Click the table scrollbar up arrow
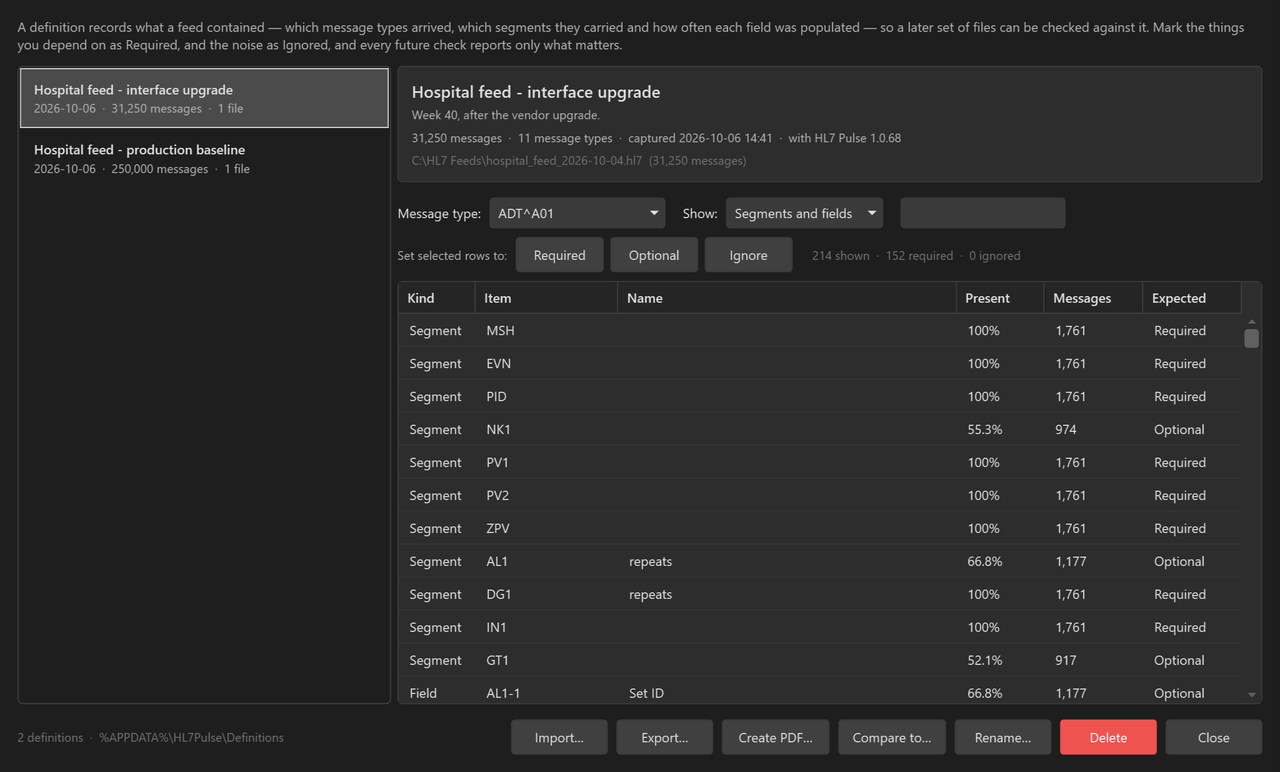1280x772 pixels. (1251, 322)
